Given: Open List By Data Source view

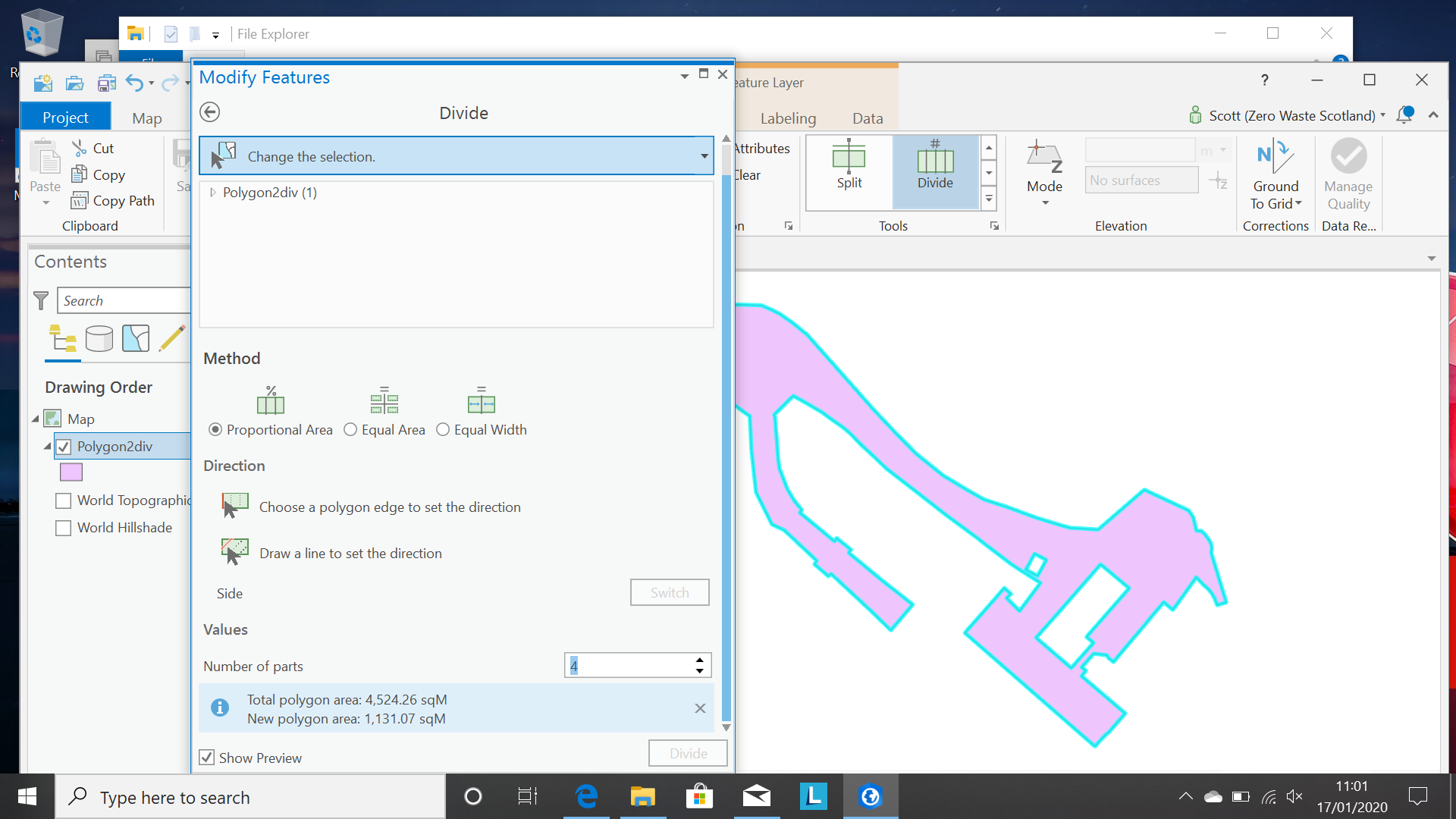Looking at the screenshot, I should click(99, 338).
